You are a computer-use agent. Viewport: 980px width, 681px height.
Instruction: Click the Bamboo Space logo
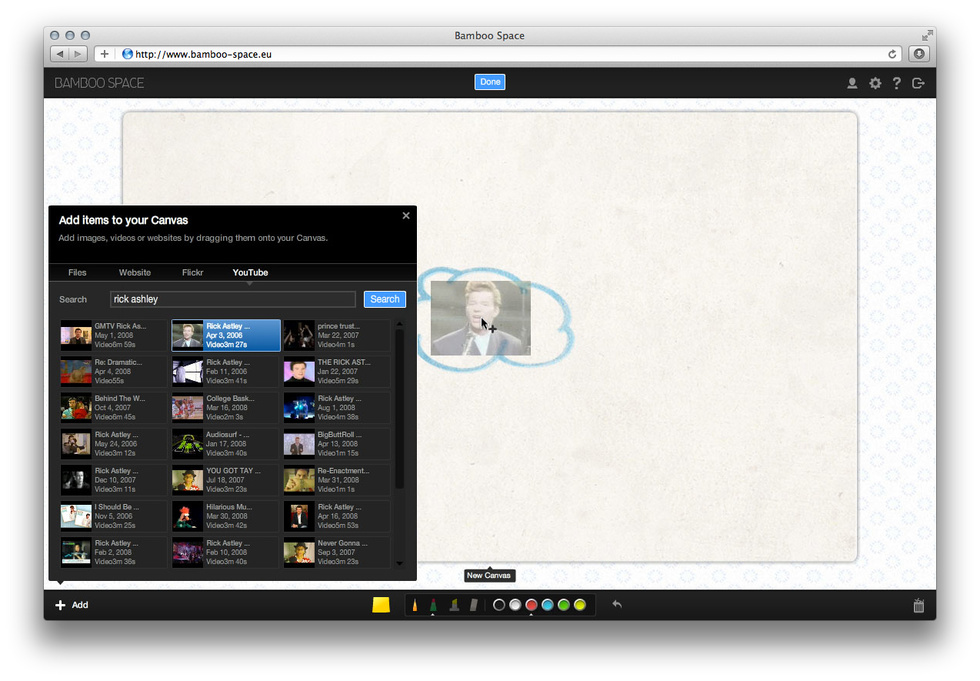tap(99, 83)
